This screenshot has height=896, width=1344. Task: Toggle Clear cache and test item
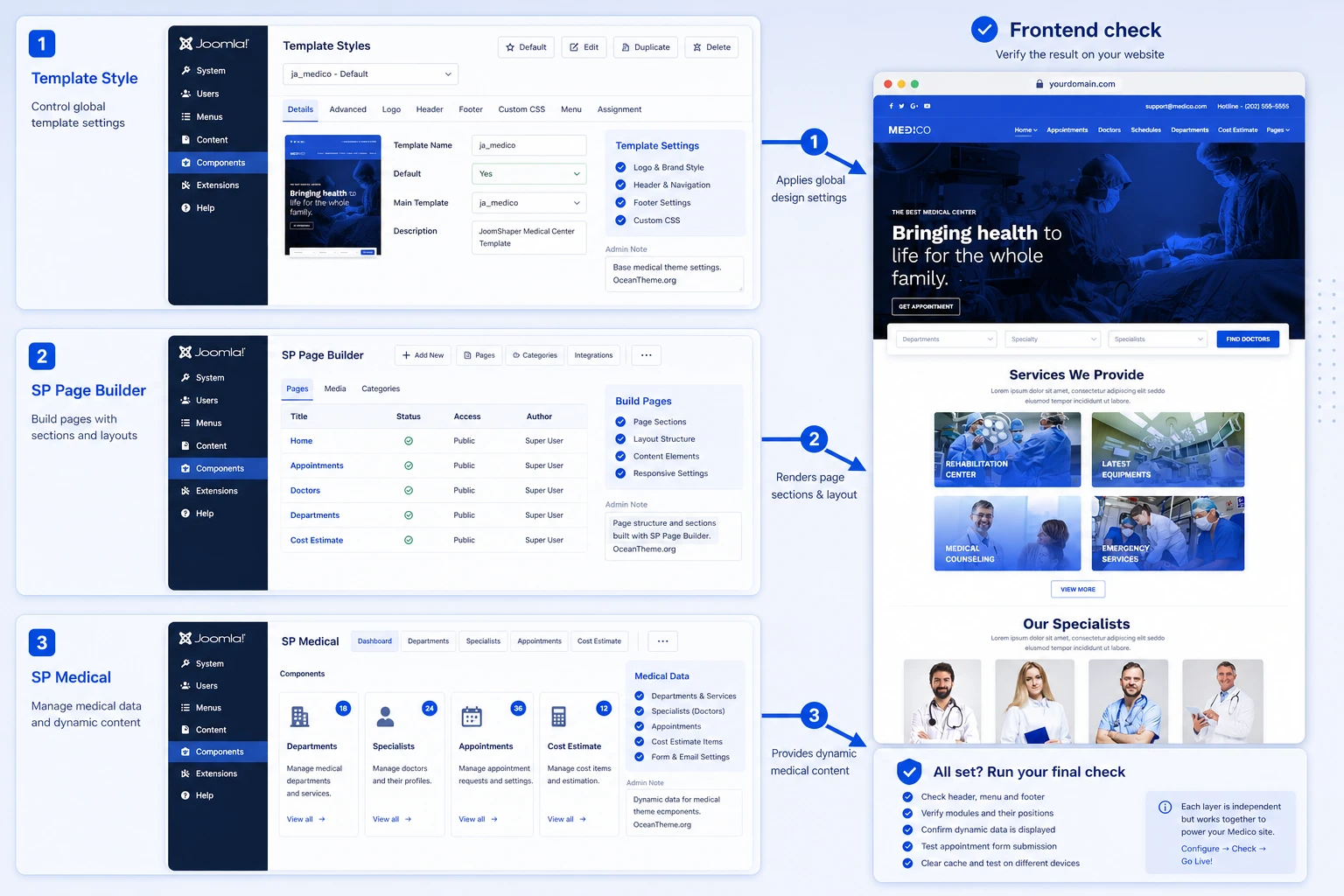(907, 864)
